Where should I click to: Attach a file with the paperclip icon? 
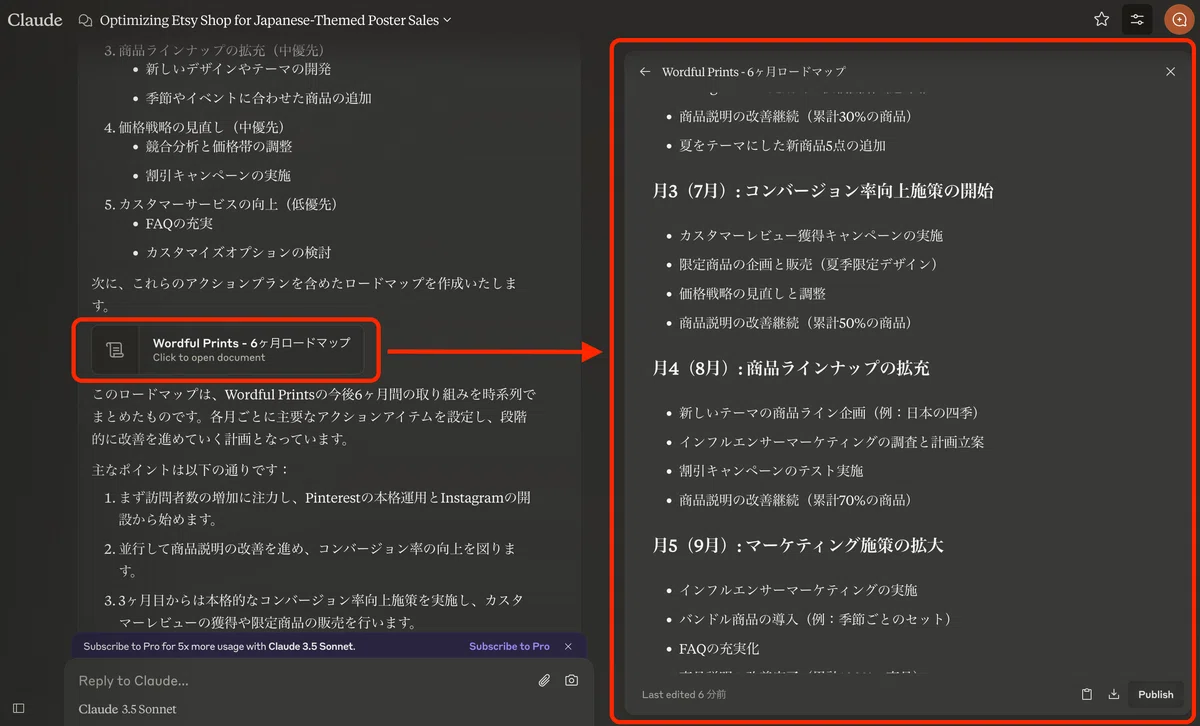pyautogui.click(x=544, y=680)
